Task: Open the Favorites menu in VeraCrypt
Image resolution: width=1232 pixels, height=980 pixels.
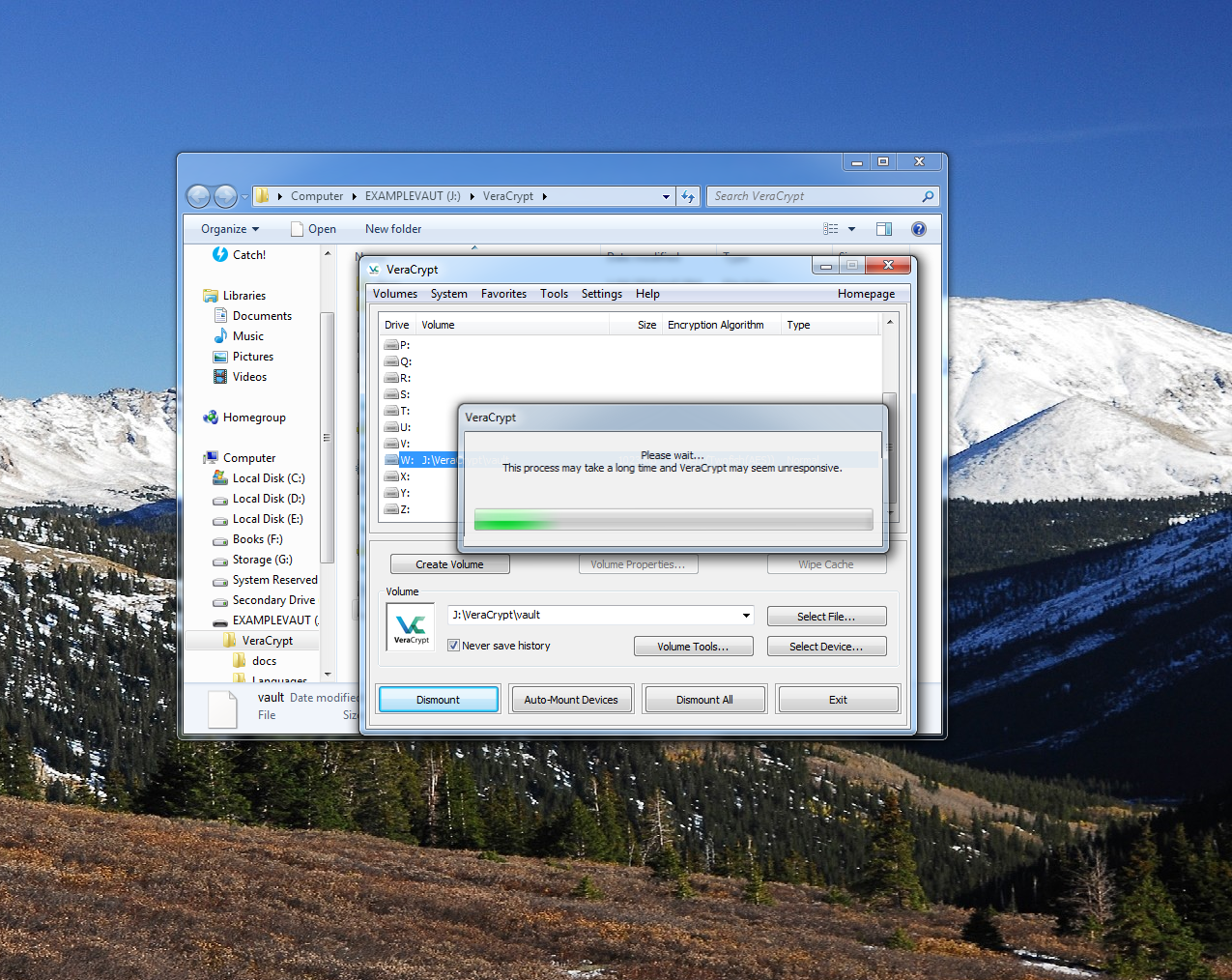Action: [503, 294]
